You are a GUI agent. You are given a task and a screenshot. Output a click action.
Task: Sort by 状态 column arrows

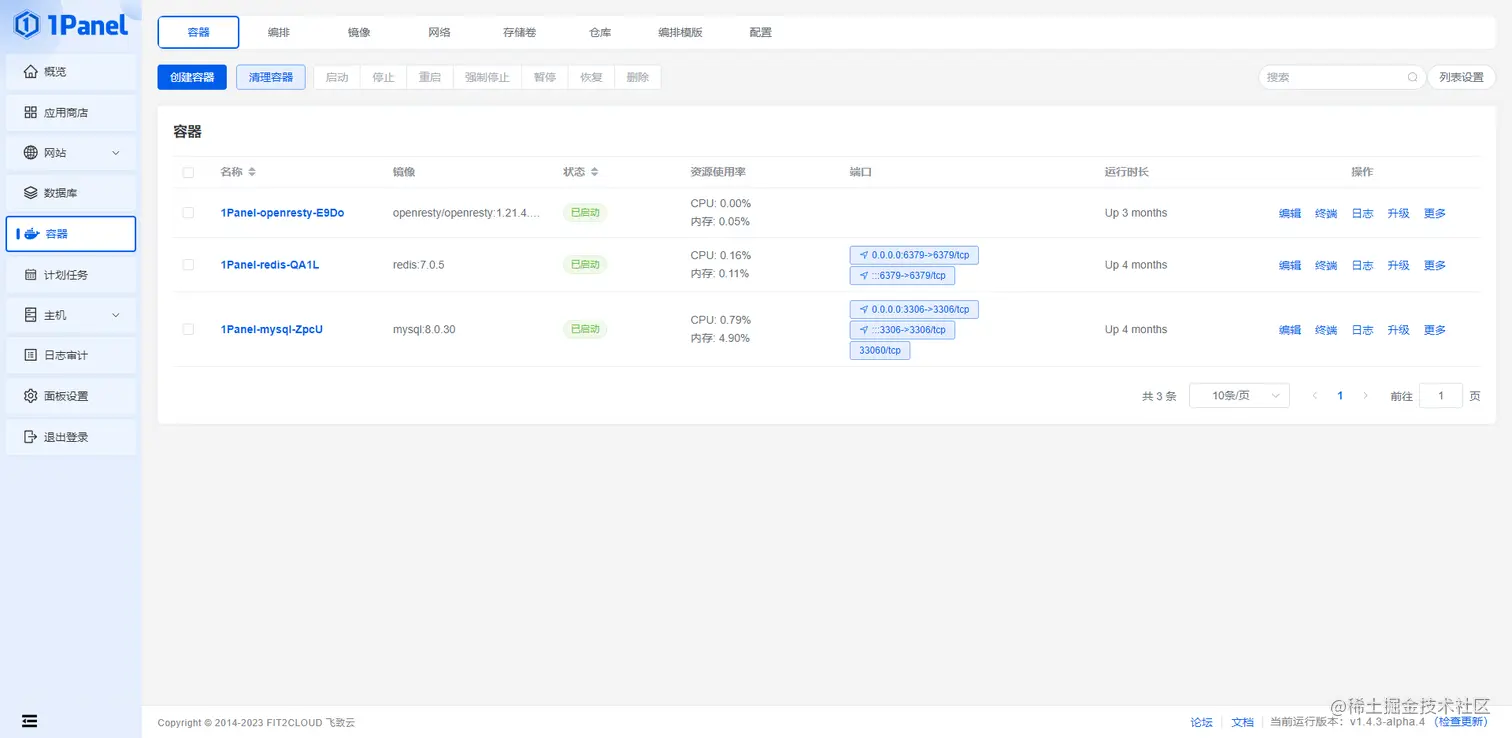tap(594, 172)
